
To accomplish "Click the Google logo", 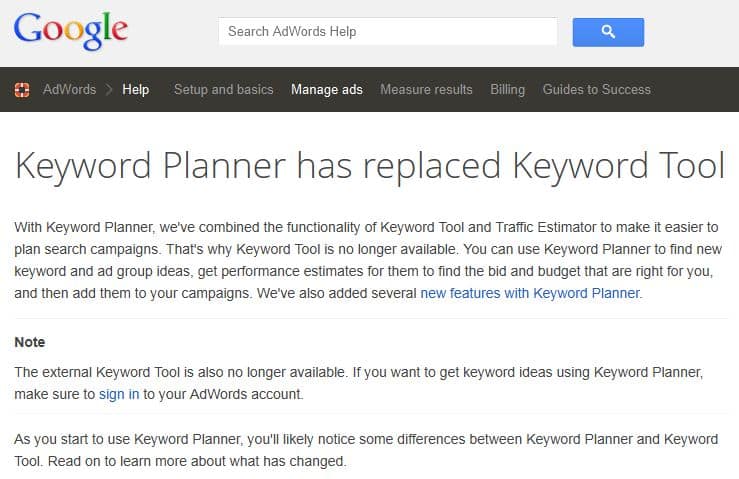I will (x=71, y=30).
